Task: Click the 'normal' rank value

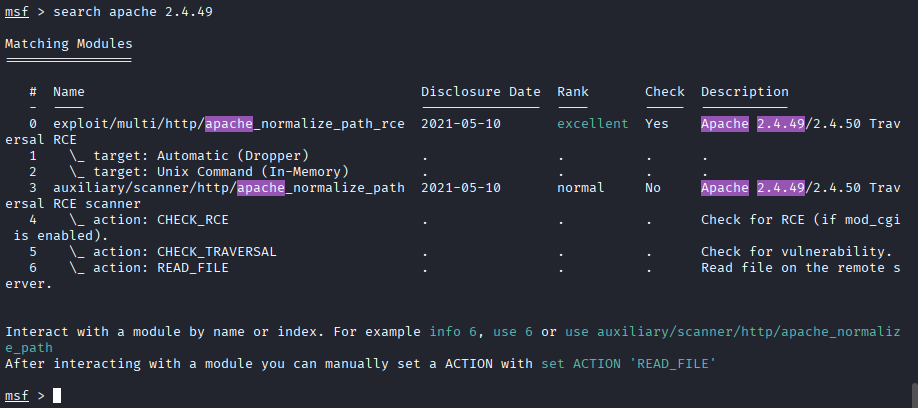Action: pyautogui.click(x=581, y=188)
